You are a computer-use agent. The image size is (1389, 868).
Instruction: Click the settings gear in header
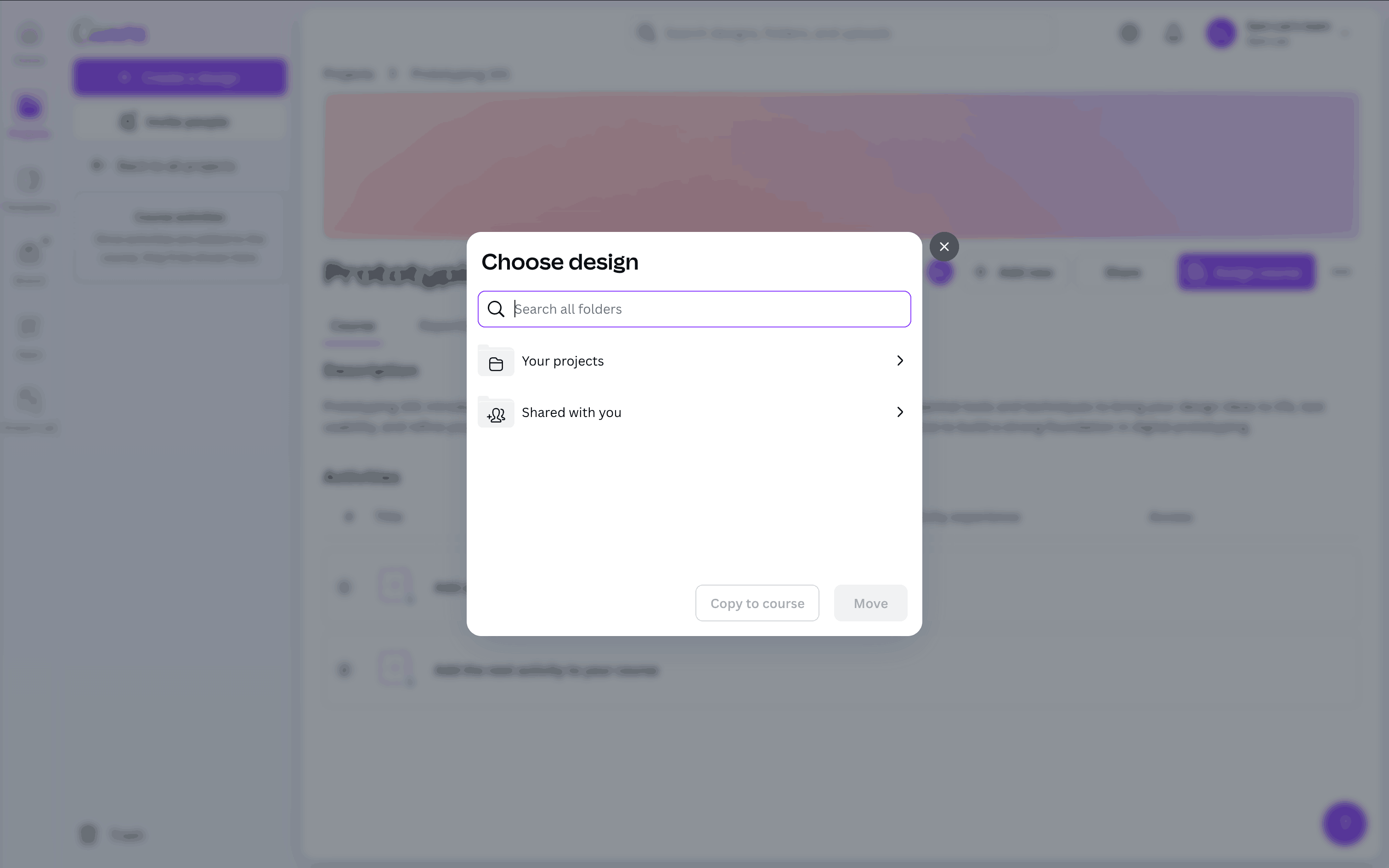coord(1129,33)
